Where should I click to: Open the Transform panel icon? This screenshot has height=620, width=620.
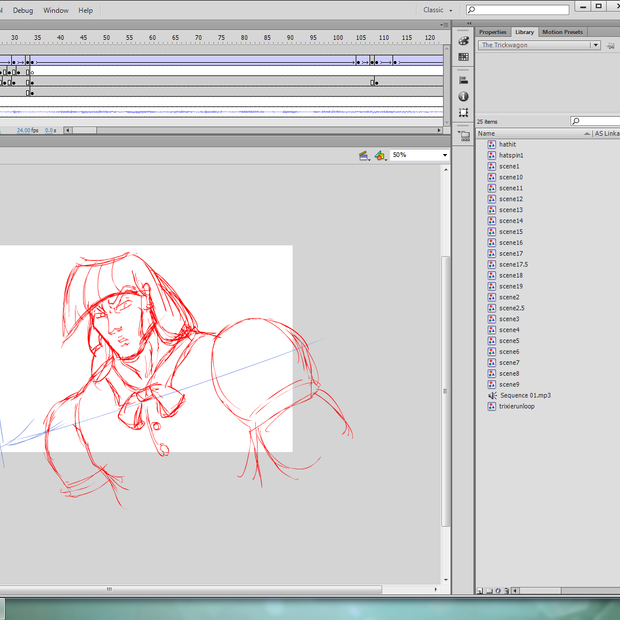(464, 113)
